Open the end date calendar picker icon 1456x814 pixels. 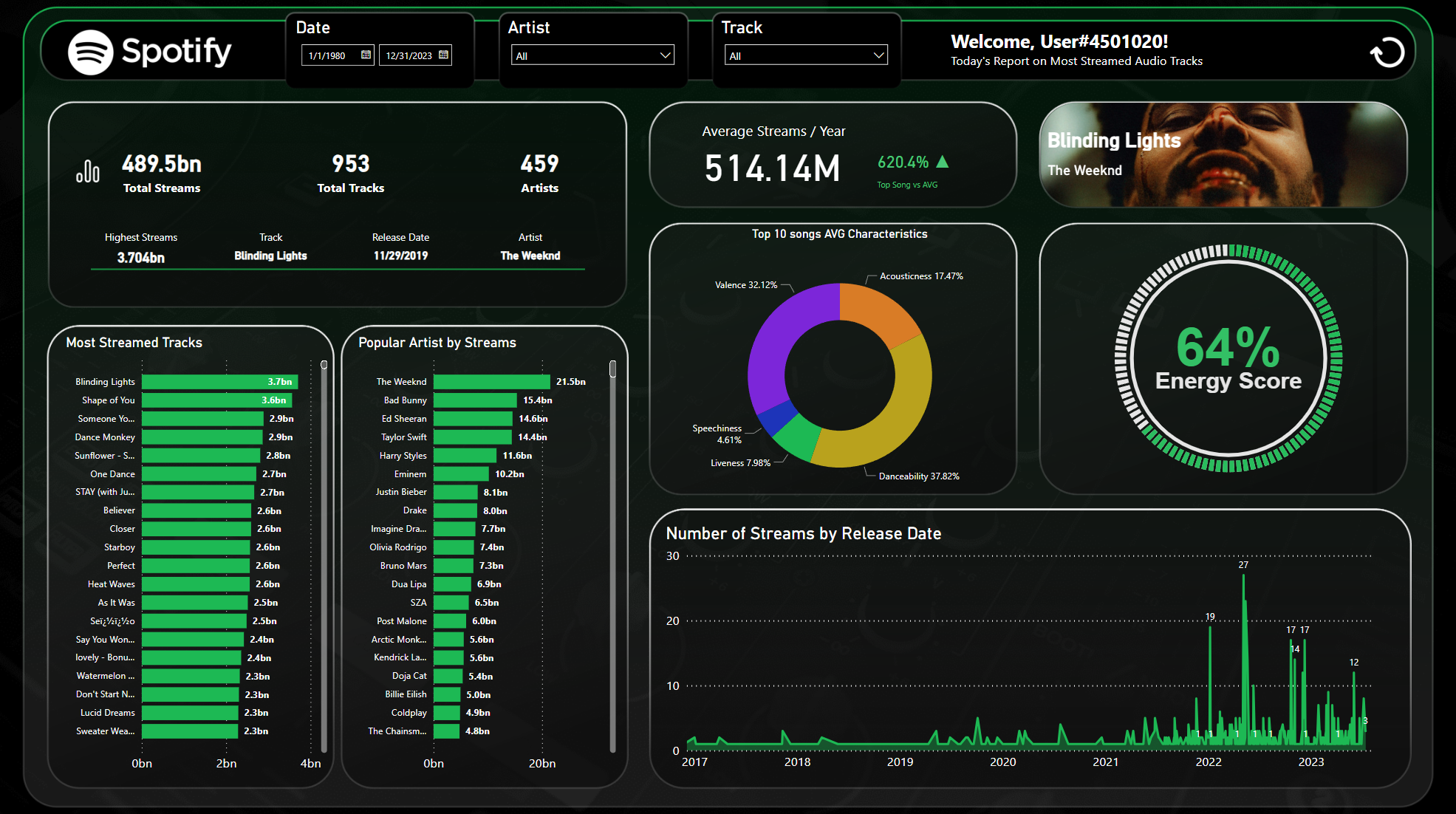coord(443,55)
